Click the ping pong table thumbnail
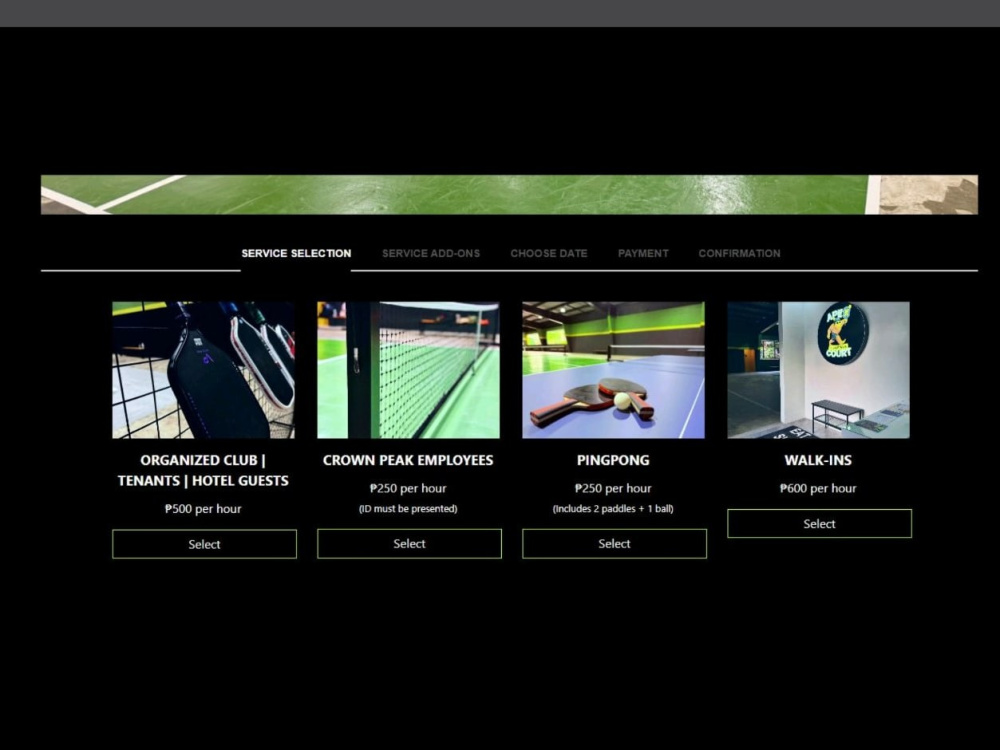Image resolution: width=1000 pixels, height=750 pixels. pos(614,370)
